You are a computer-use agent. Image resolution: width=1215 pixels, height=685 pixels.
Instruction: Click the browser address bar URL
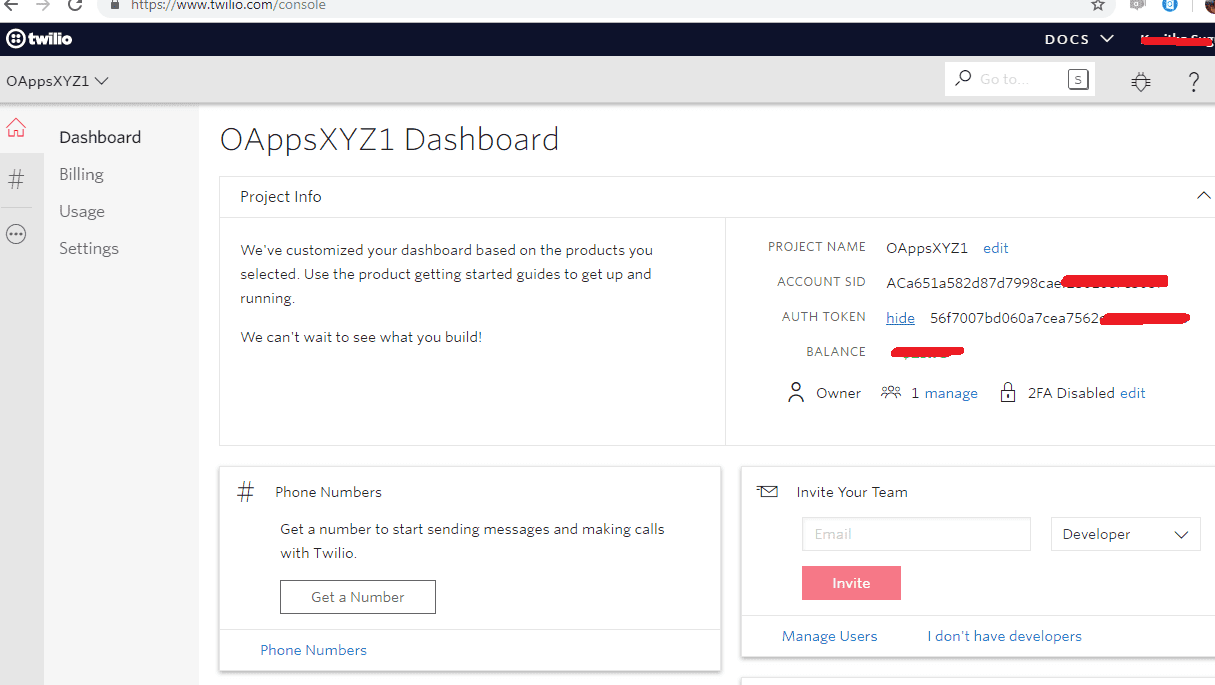click(x=228, y=5)
